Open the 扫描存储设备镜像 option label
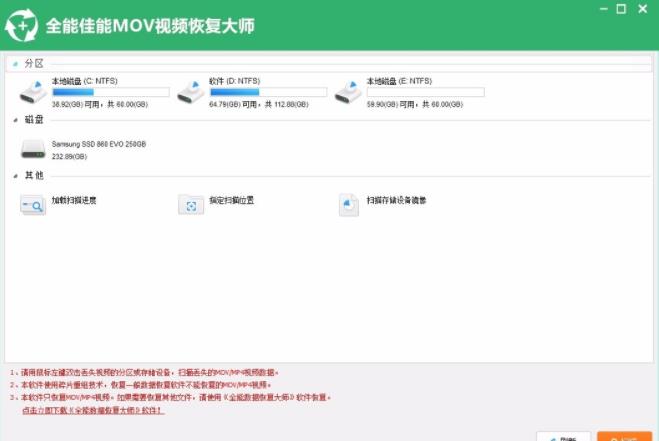Screen dimensions: 659x441 tap(396, 201)
